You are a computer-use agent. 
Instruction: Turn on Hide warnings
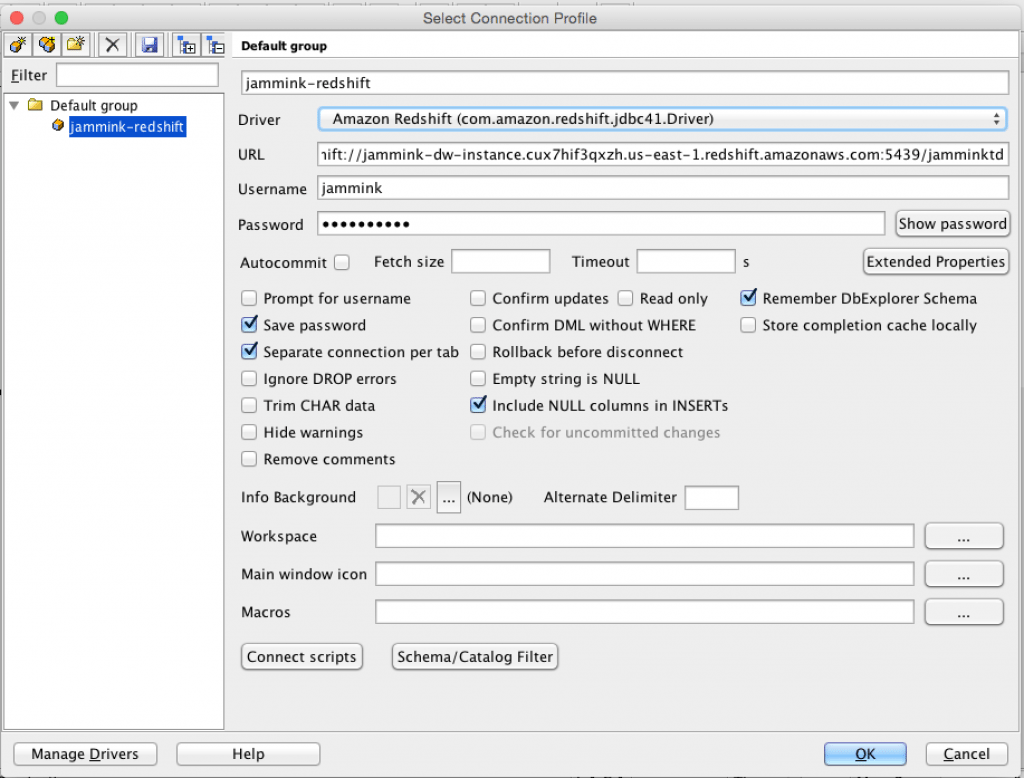tap(249, 432)
